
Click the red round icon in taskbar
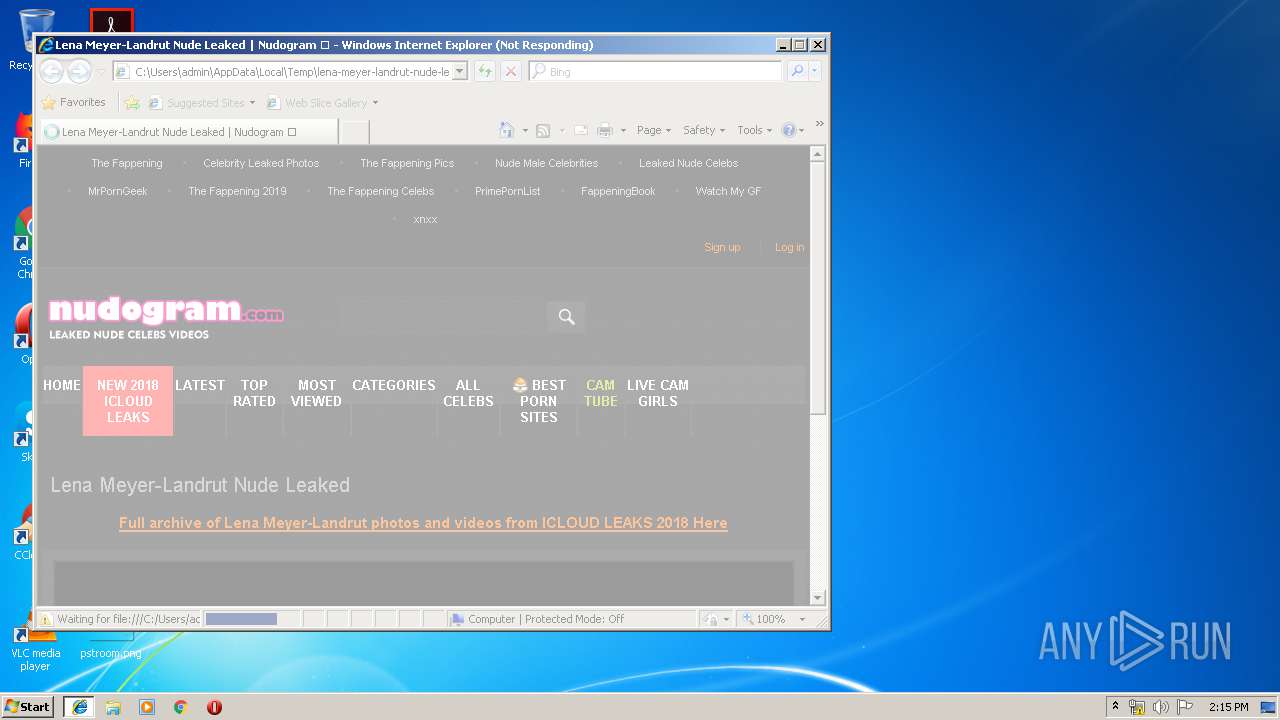(214, 707)
